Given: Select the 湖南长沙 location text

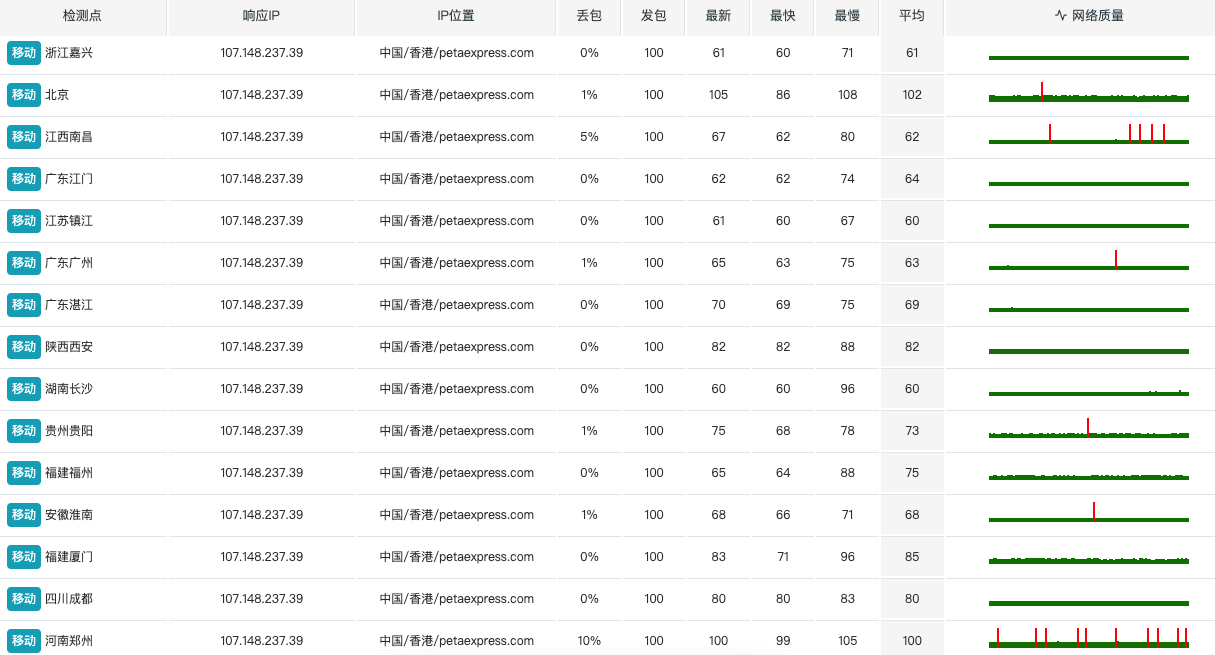Looking at the screenshot, I should point(69,389).
